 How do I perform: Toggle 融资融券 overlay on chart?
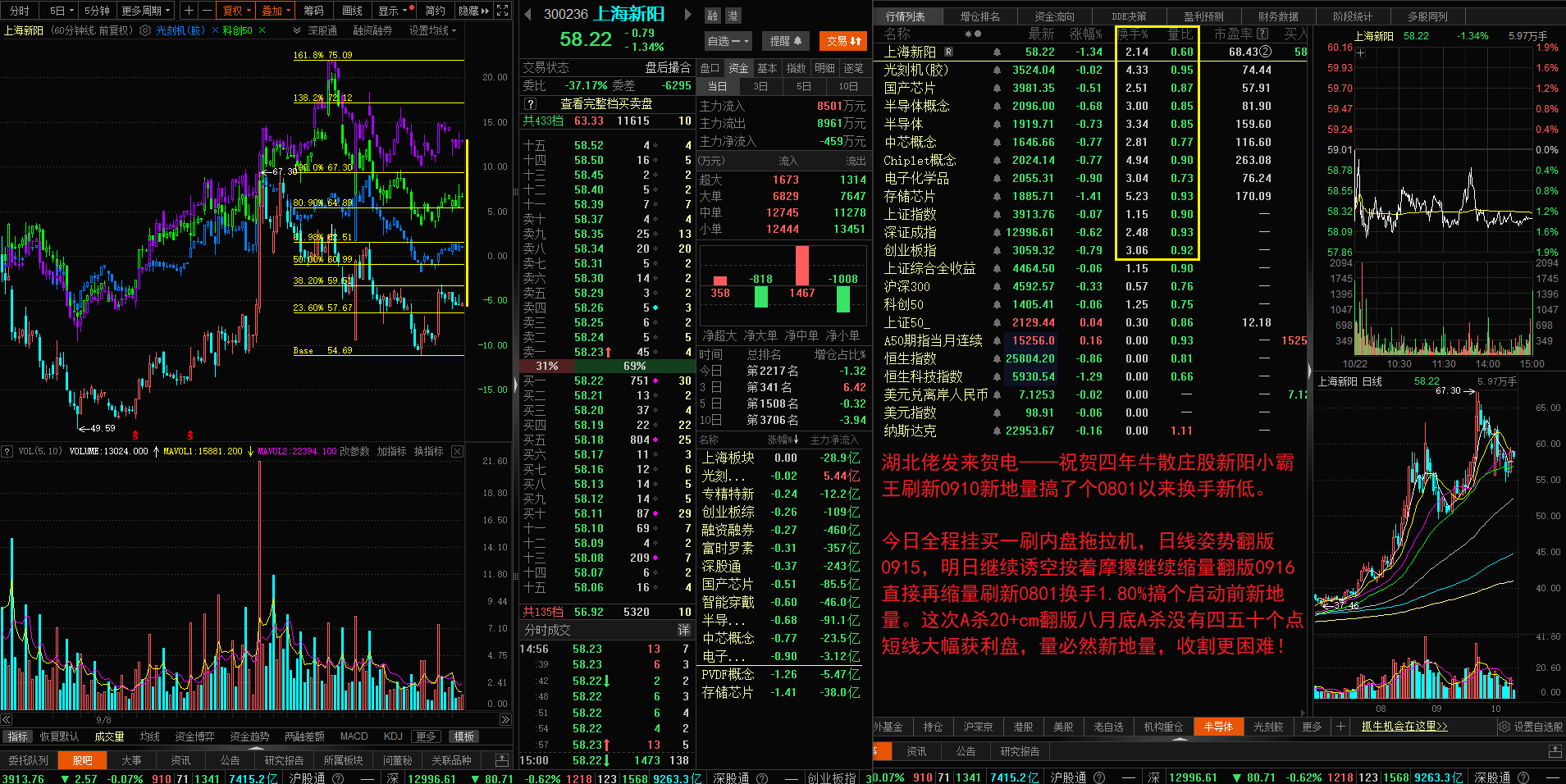[x=372, y=30]
